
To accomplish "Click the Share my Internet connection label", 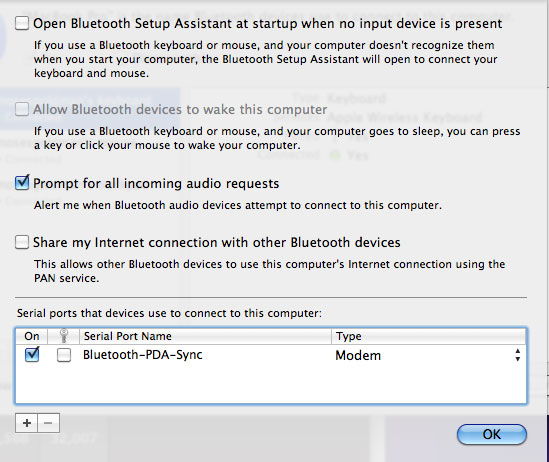I will click(x=217, y=243).
